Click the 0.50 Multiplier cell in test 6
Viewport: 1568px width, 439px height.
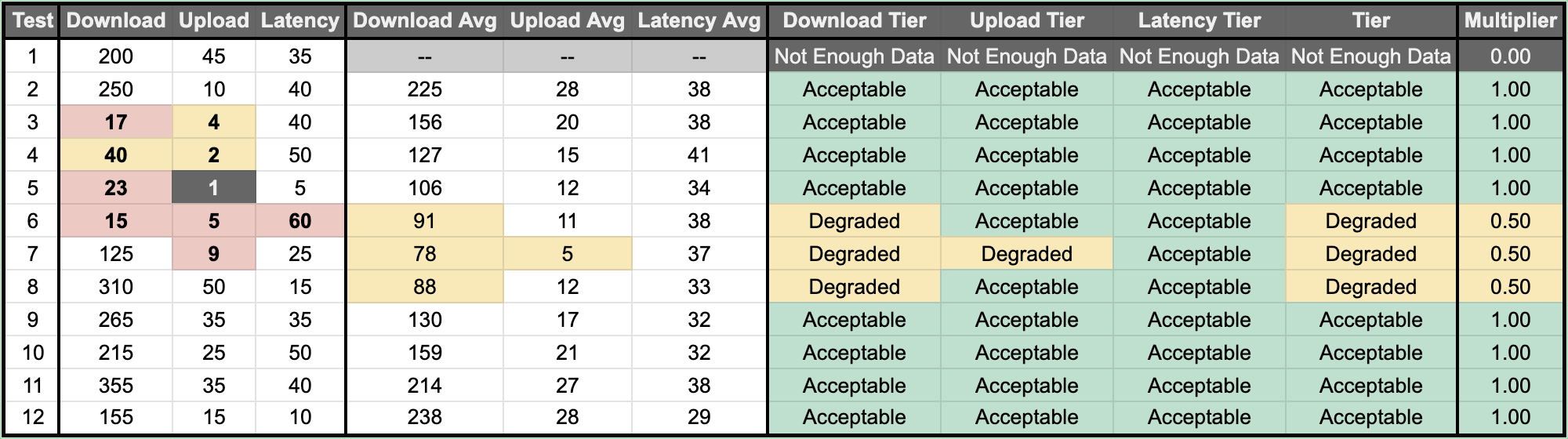tap(1510, 221)
